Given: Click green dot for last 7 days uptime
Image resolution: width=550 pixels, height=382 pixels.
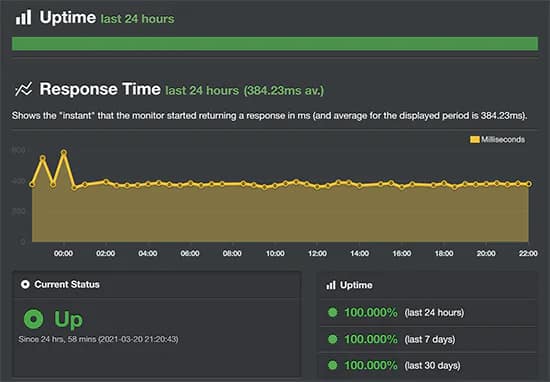Looking at the screenshot, I should coord(333,339).
